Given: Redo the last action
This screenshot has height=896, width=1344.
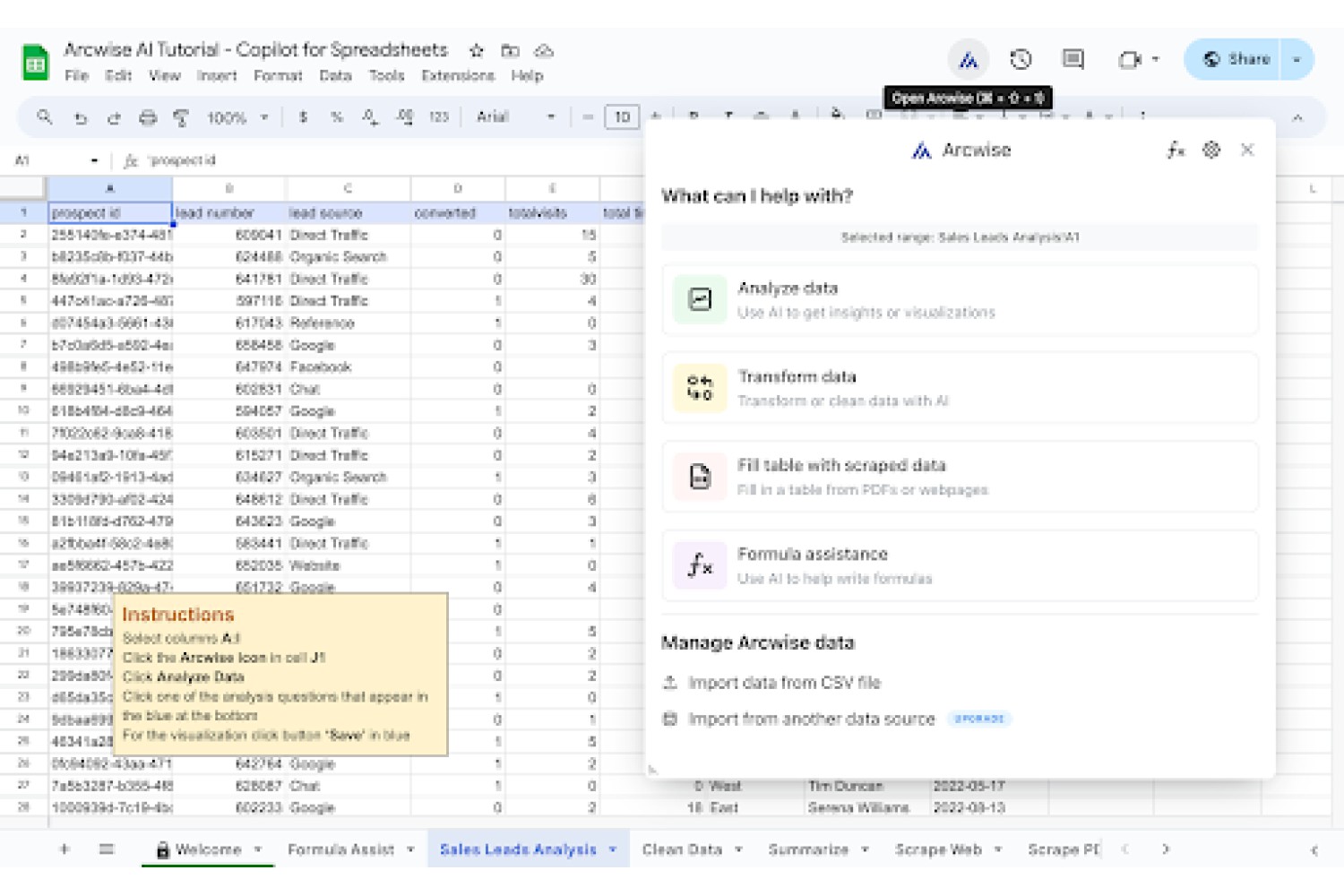Looking at the screenshot, I should pyautogui.click(x=114, y=117).
